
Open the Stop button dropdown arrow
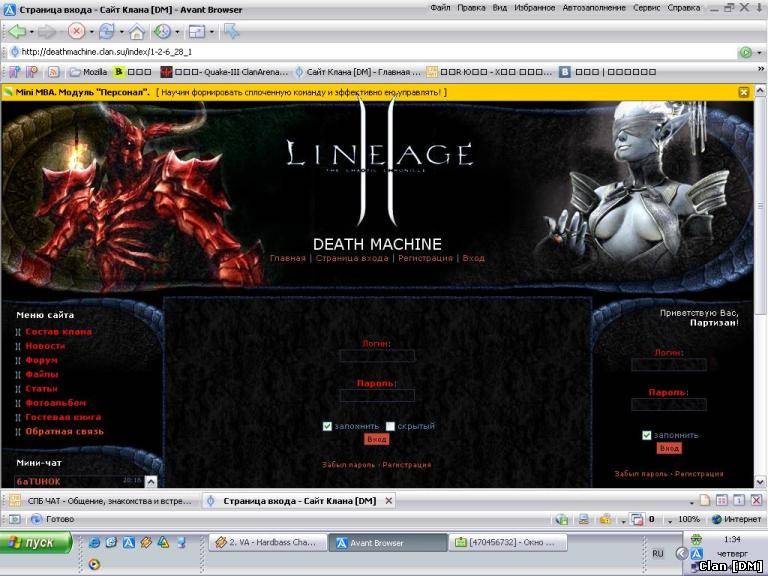click(91, 32)
